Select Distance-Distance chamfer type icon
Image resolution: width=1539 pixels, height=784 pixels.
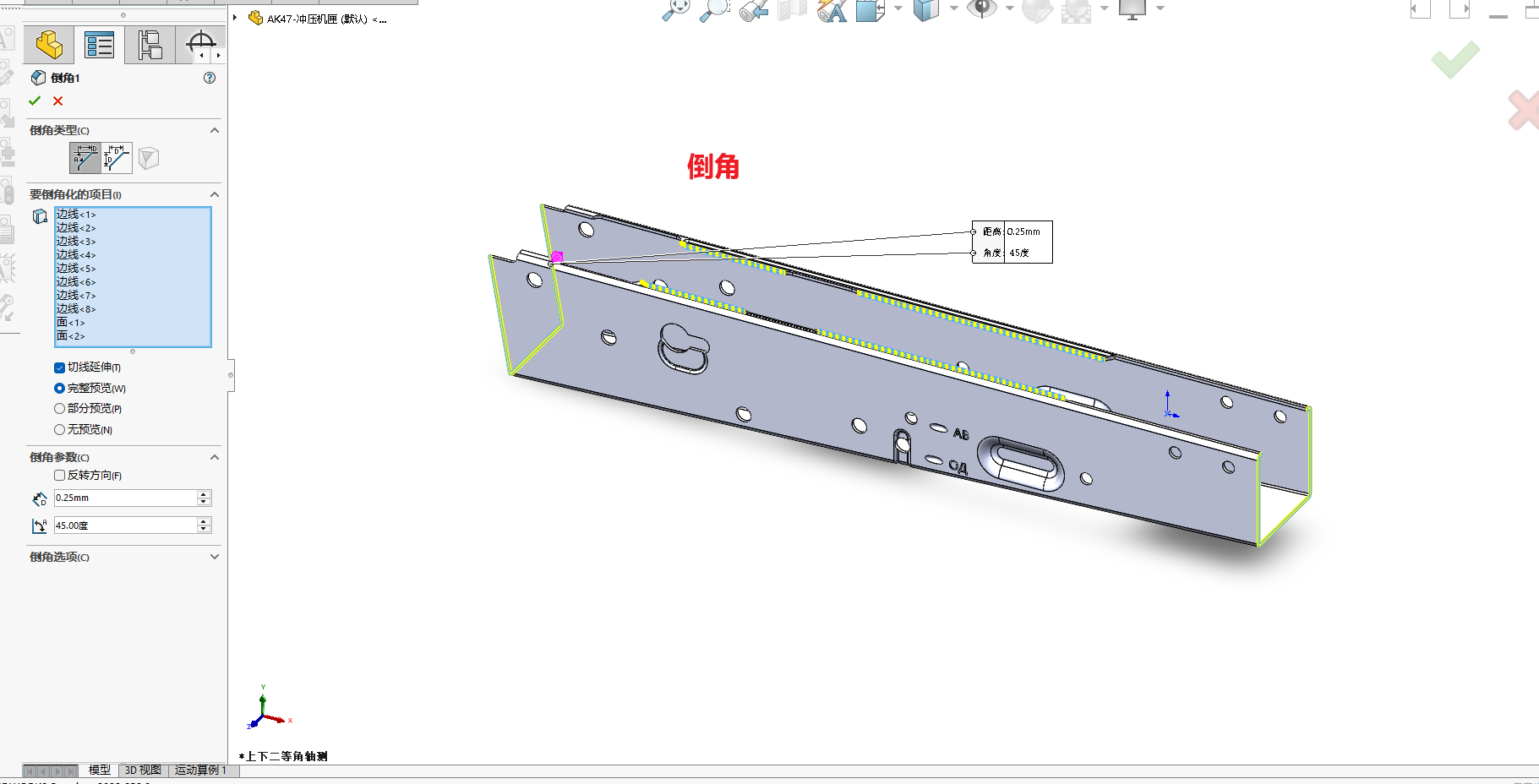117,158
